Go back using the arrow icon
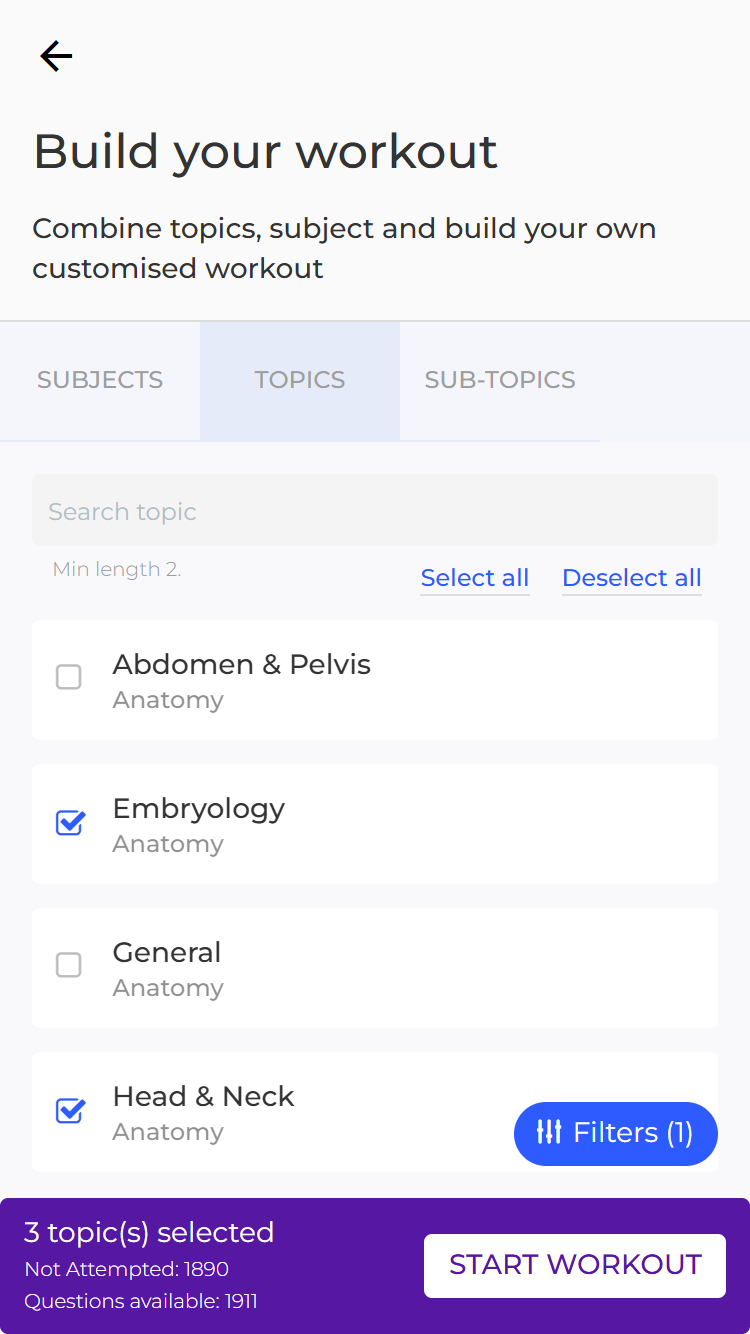Viewport: 750px width, 1334px height. coord(56,56)
